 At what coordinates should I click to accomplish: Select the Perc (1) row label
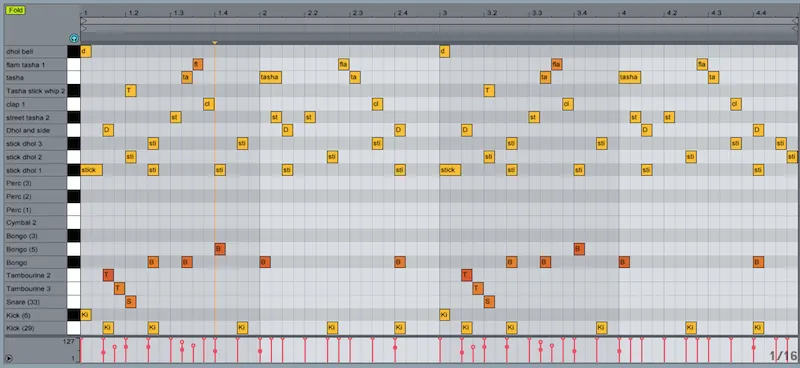tap(36, 210)
